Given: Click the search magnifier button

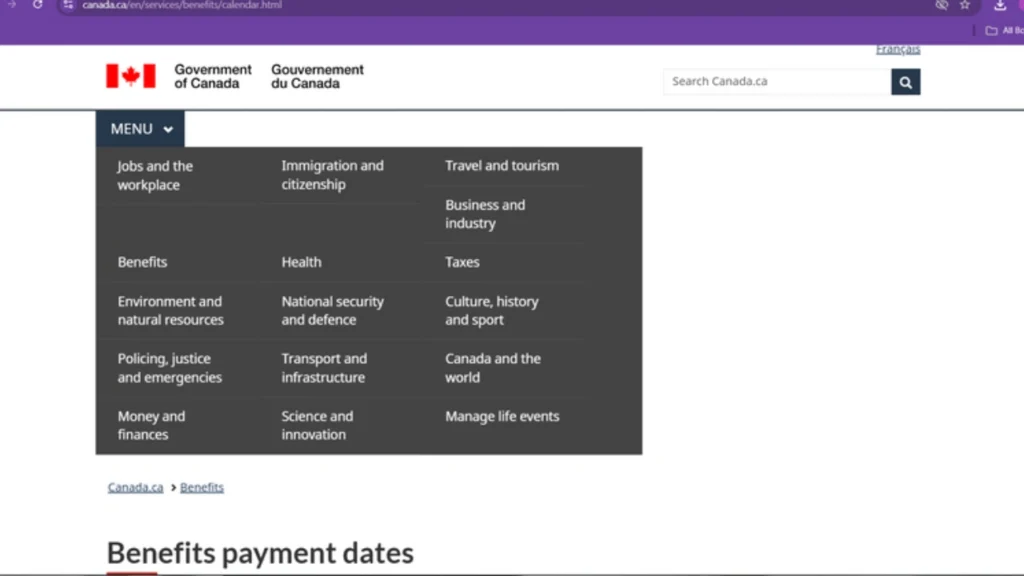Looking at the screenshot, I should (x=905, y=82).
